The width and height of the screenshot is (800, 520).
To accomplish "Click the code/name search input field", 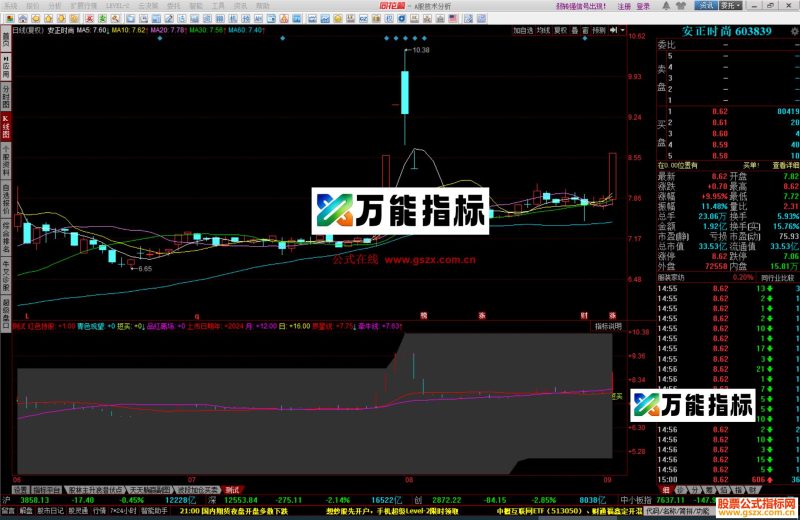I will click(x=678, y=510).
